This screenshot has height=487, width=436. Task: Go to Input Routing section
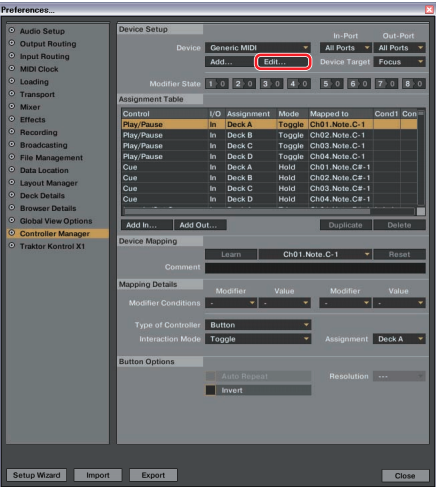[44, 56]
